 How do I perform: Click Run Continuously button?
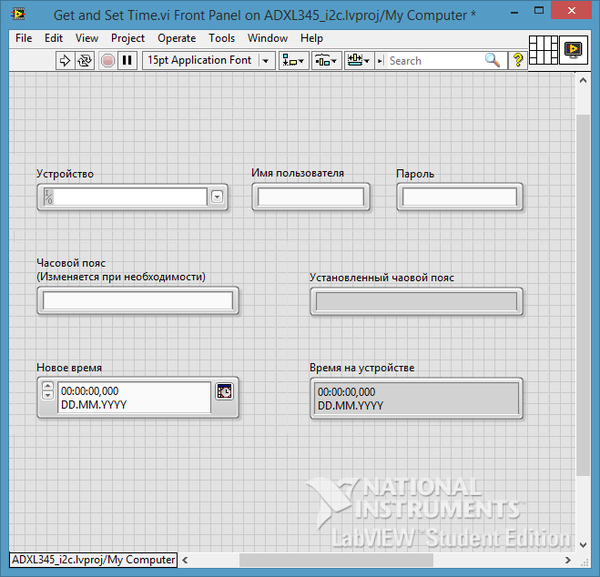click(x=85, y=60)
